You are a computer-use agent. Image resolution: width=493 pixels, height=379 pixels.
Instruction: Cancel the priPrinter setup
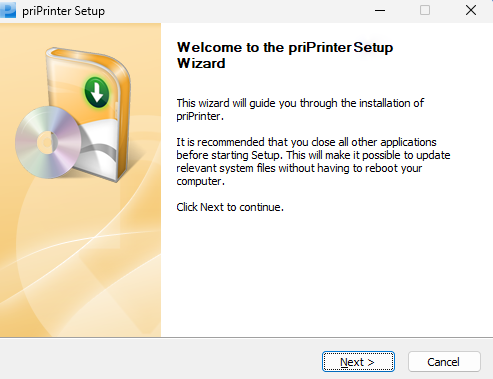pos(444,362)
